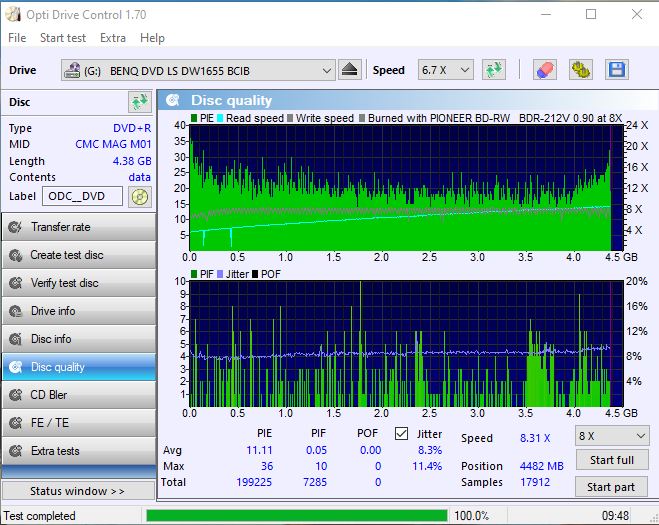The image size is (659, 525).
Task: Click the refresh speed icon next to Speed
Action: coord(493,70)
